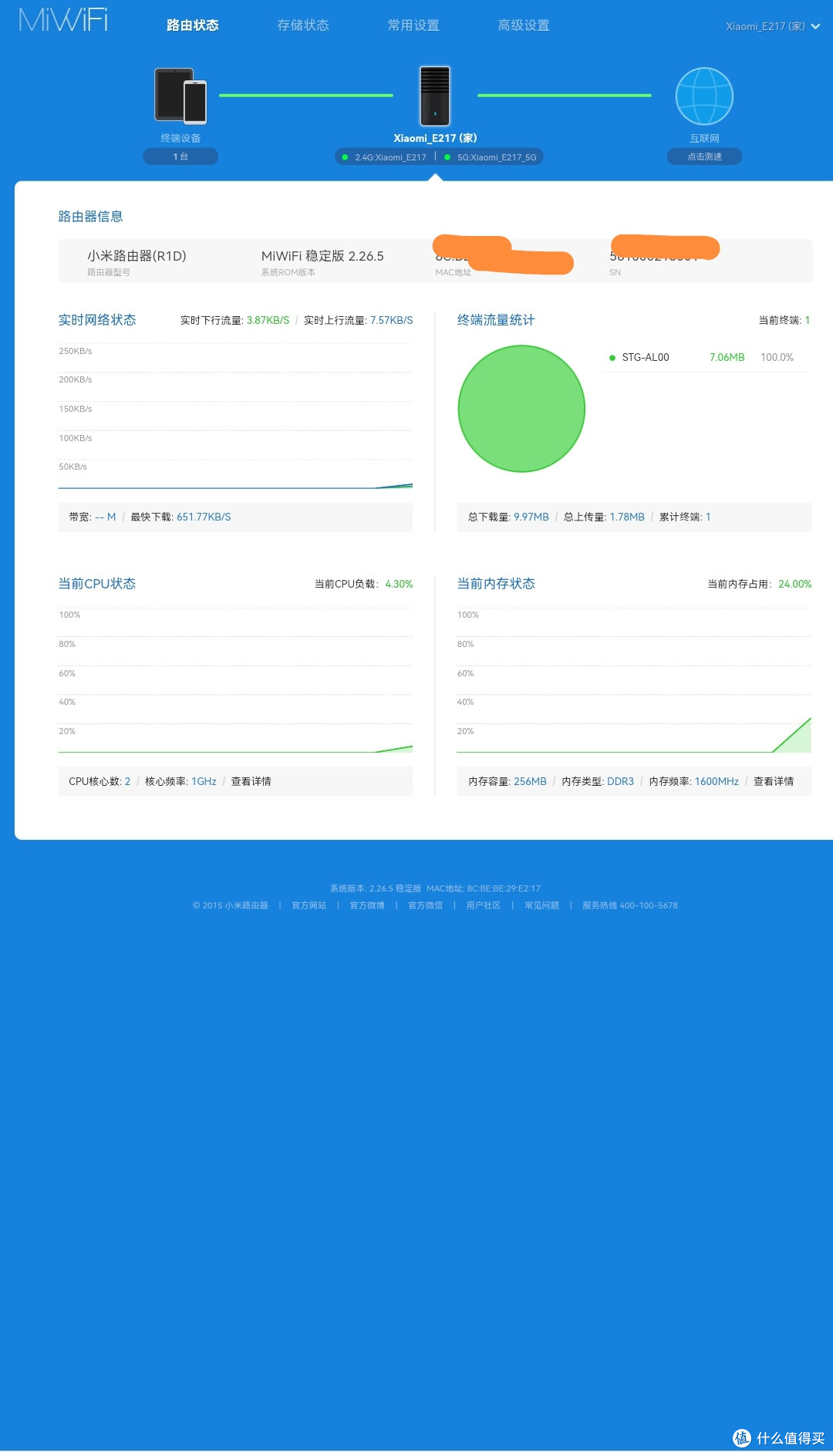Click the 终端流量统计 section heading

coord(496,320)
